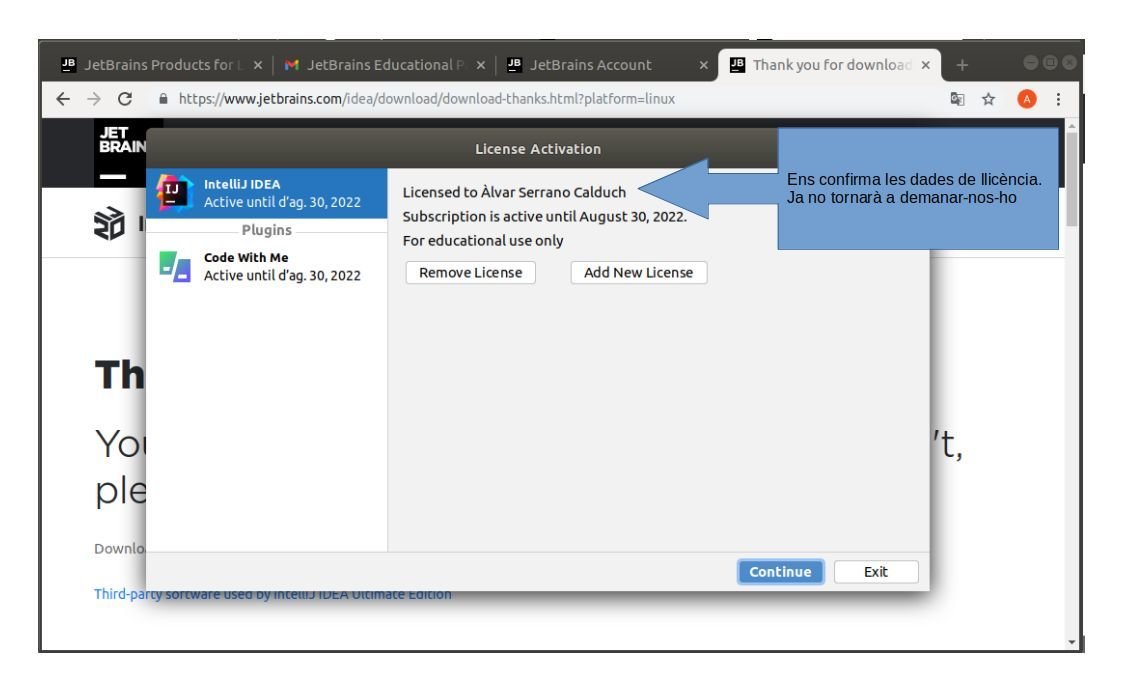Close the JetBrains Educational Gmail tab
The width and height of the screenshot is (1123, 691).
(481, 65)
